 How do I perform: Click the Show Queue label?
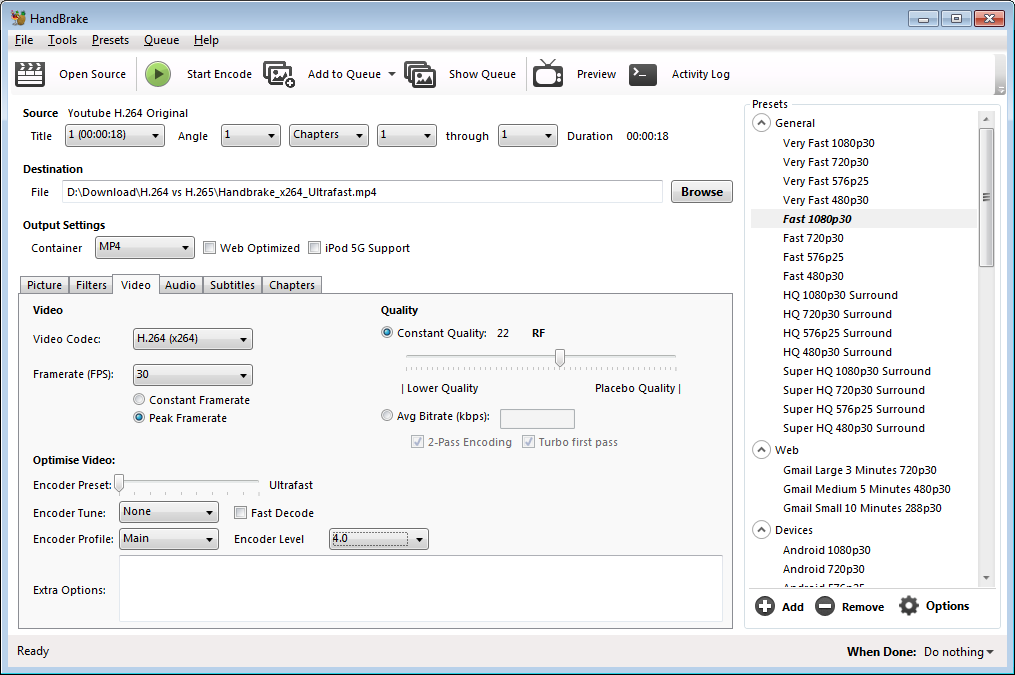(x=482, y=74)
